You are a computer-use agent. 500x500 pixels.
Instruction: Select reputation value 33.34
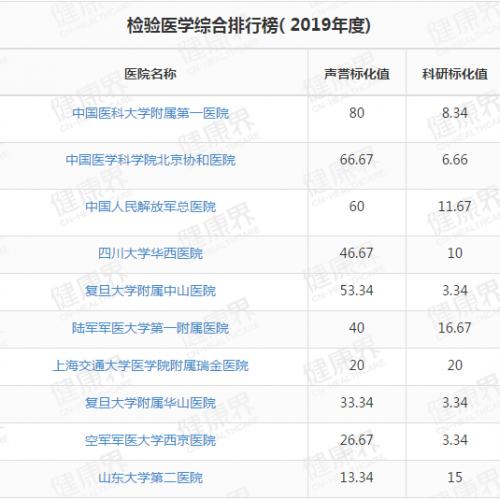(x=357, y=403)
